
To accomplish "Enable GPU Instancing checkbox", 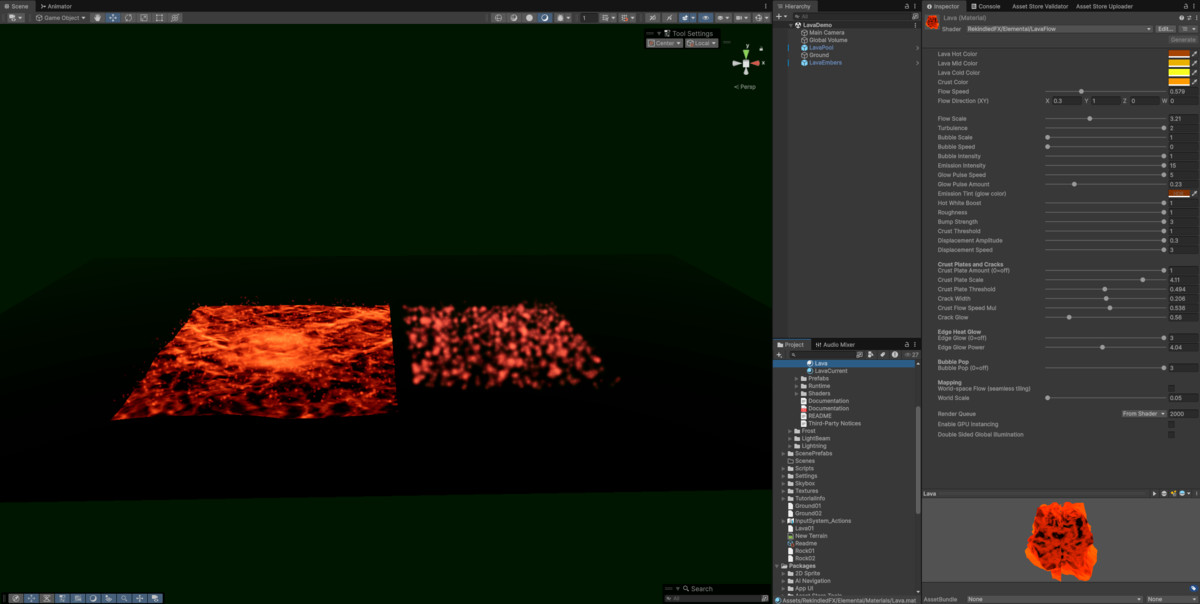I will (x=1172, y=425).
